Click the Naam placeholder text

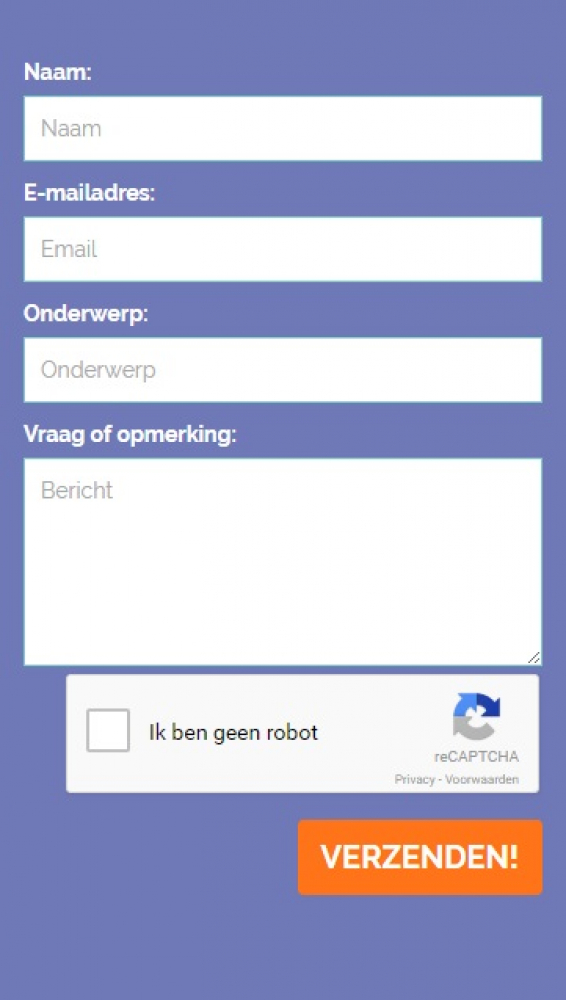click(71, 128)
